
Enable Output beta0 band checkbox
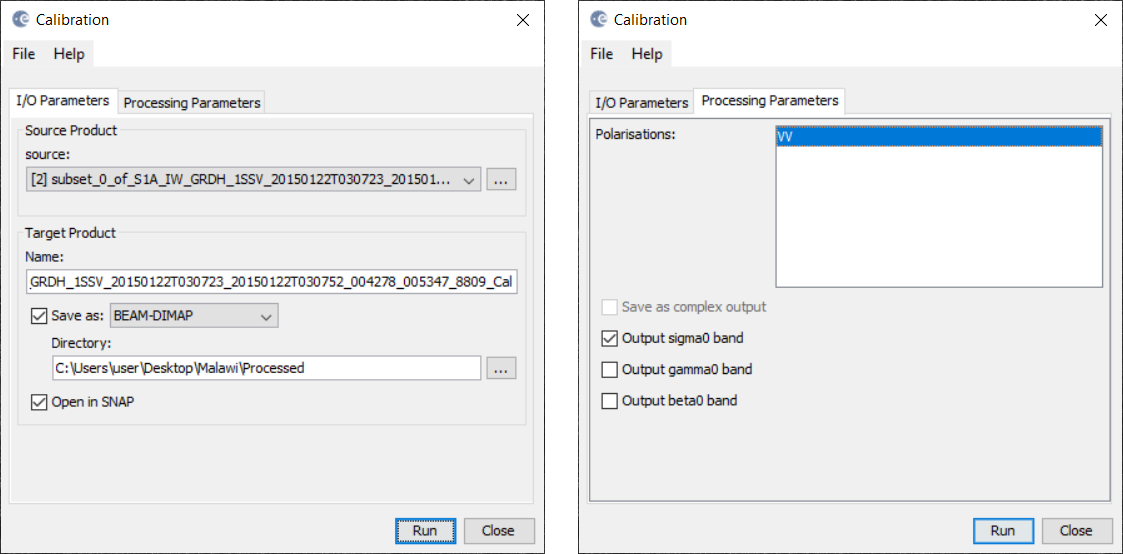coord(609,401)
